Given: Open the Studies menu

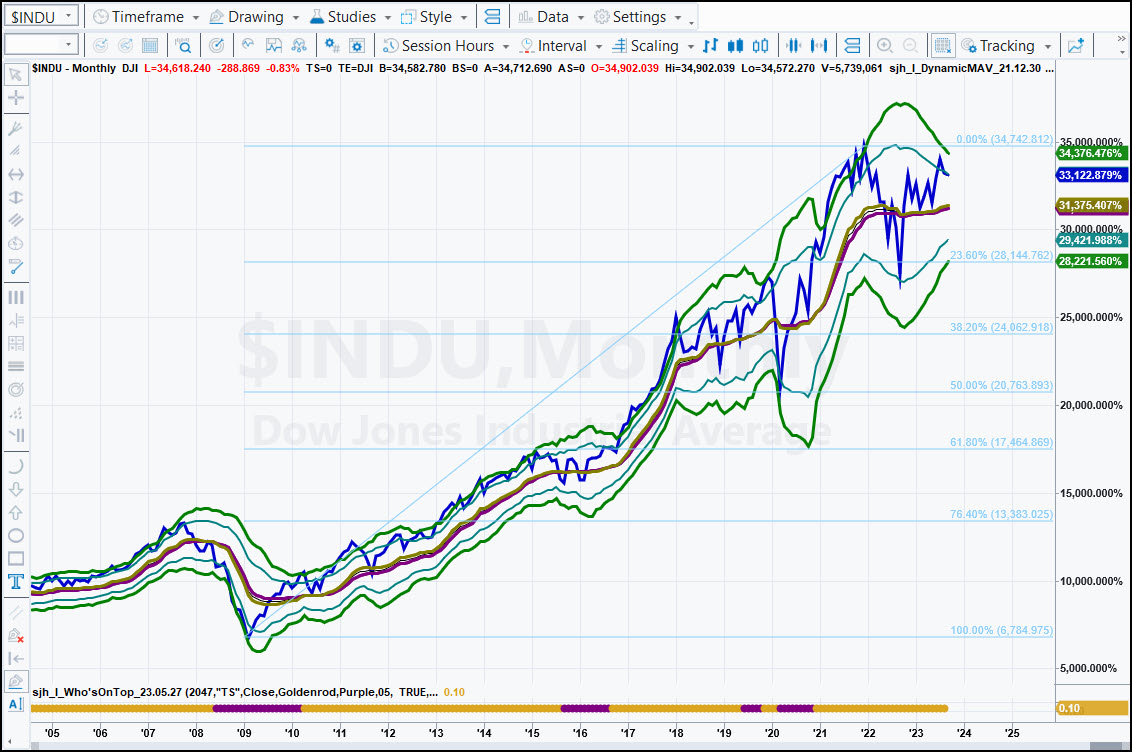Looking at the screenshot, I should [x=350, y=17].
